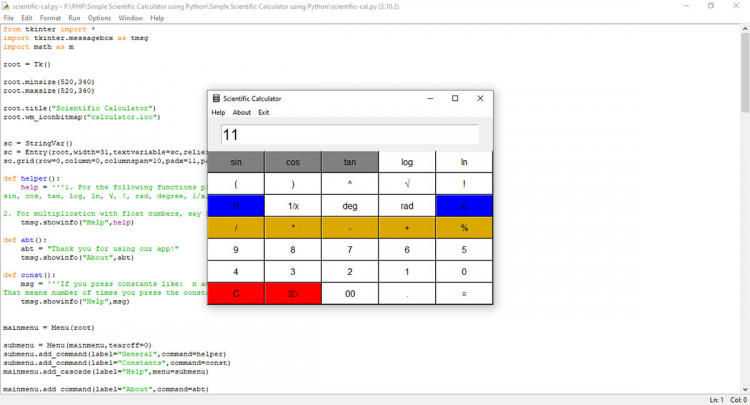Click the scrollbar up arrow in IDLE

[x=745, y=29]
